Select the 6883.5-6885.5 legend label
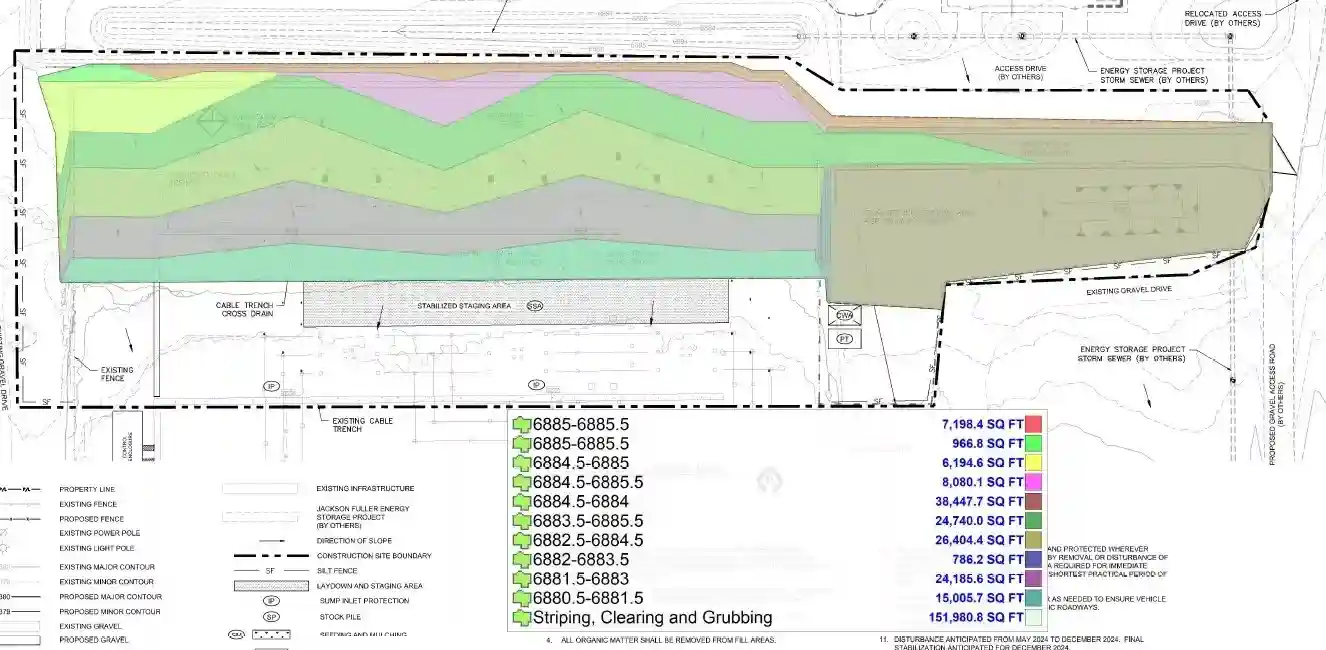This screenshot has height=650, width=1326. point(588,521)
